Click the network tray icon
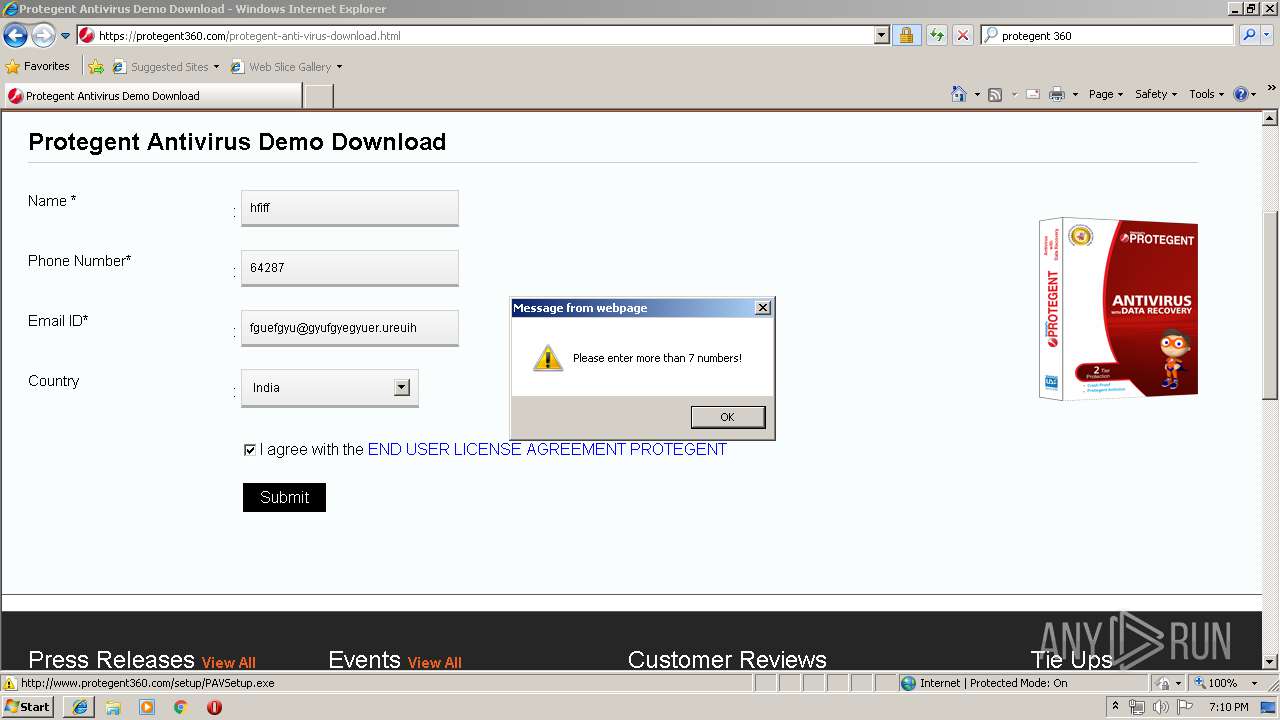 (x=1137, y=707)
